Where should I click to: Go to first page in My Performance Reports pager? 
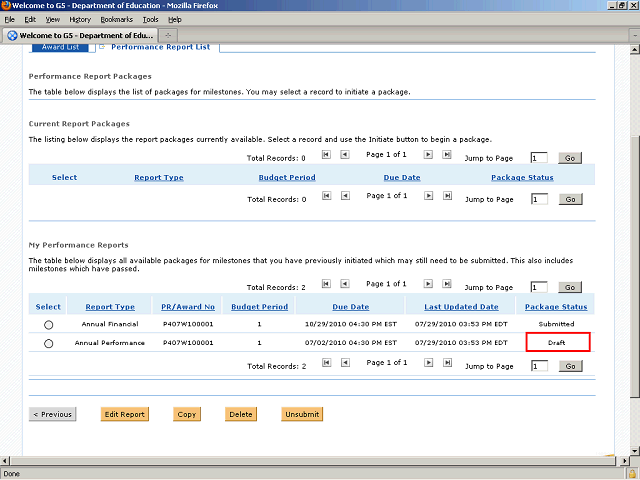click(x=326, y=285)
